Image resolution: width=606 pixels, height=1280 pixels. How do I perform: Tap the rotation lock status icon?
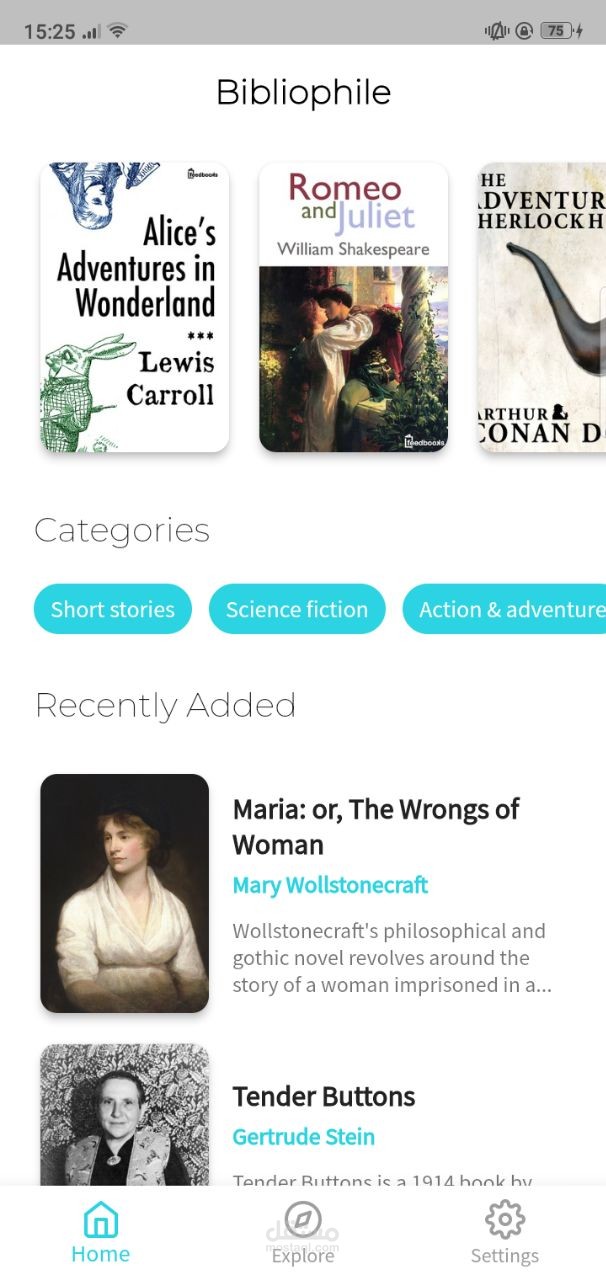(x=524, y=31)
